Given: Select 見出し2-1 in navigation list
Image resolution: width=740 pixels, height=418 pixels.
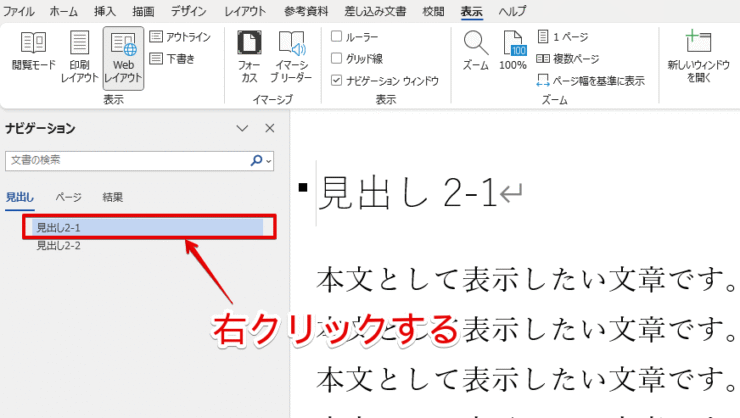Looking at the screenshot, I should 147,227.
